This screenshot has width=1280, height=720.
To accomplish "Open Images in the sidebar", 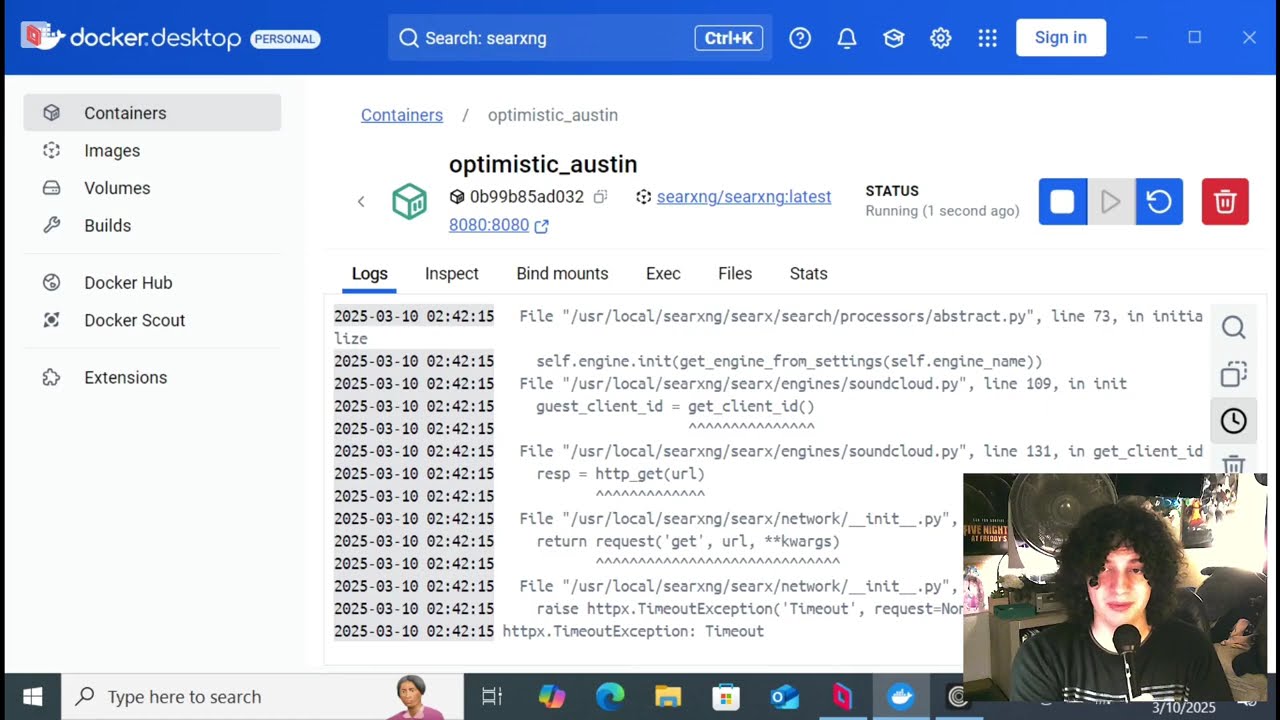I will tap(152, 150).
